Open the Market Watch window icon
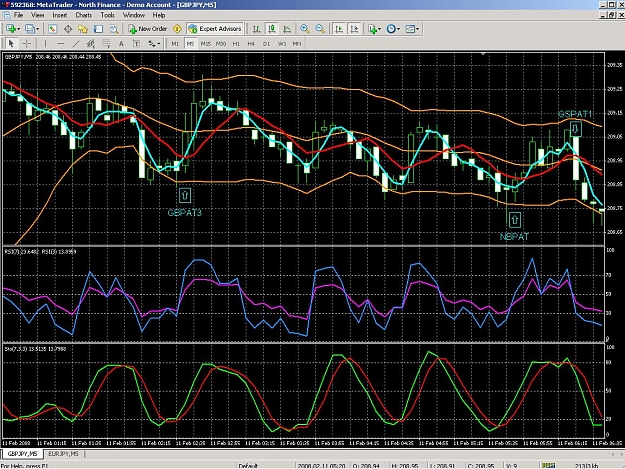Viewport: 625px width, 469px height. (52, 29)
